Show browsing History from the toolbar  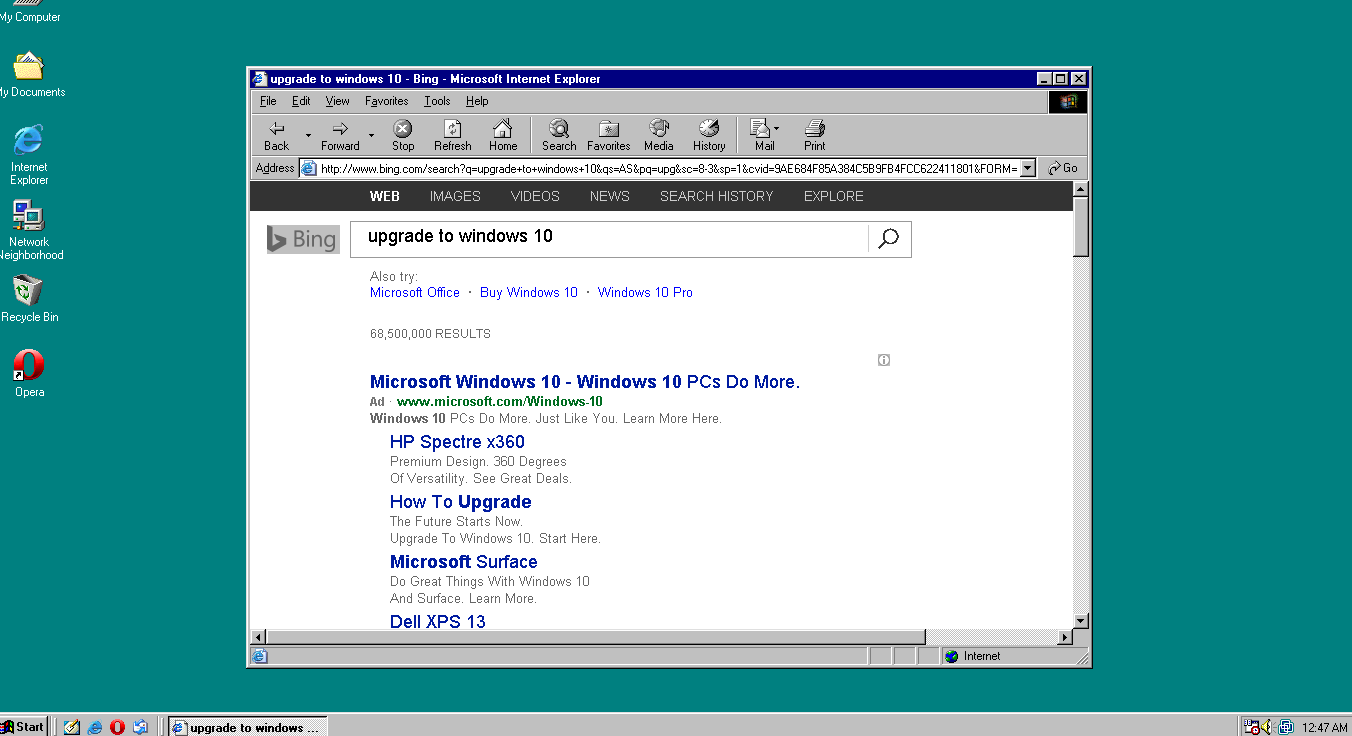click(709, 135)
